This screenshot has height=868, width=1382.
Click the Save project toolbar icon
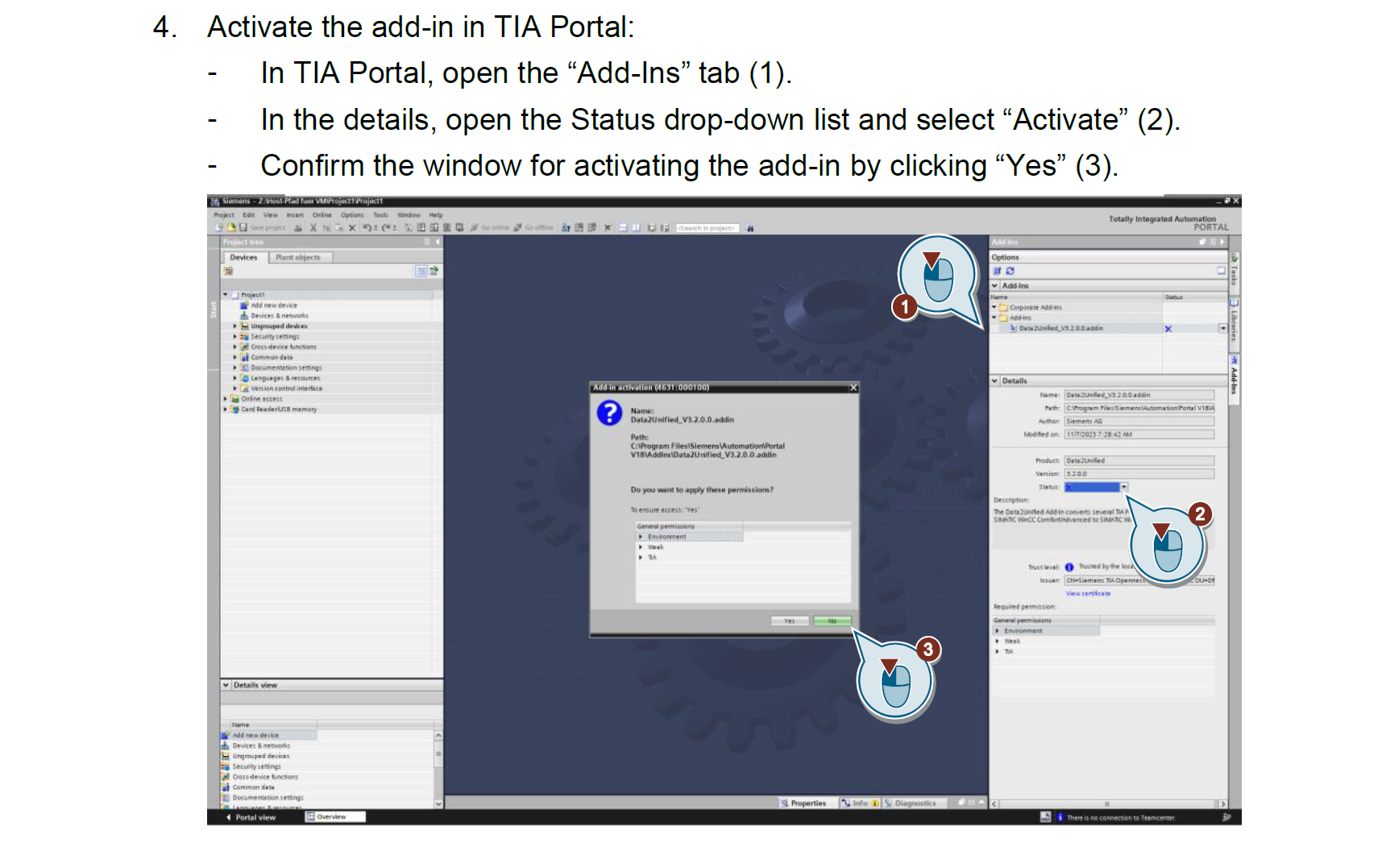[x=243, y=228]
